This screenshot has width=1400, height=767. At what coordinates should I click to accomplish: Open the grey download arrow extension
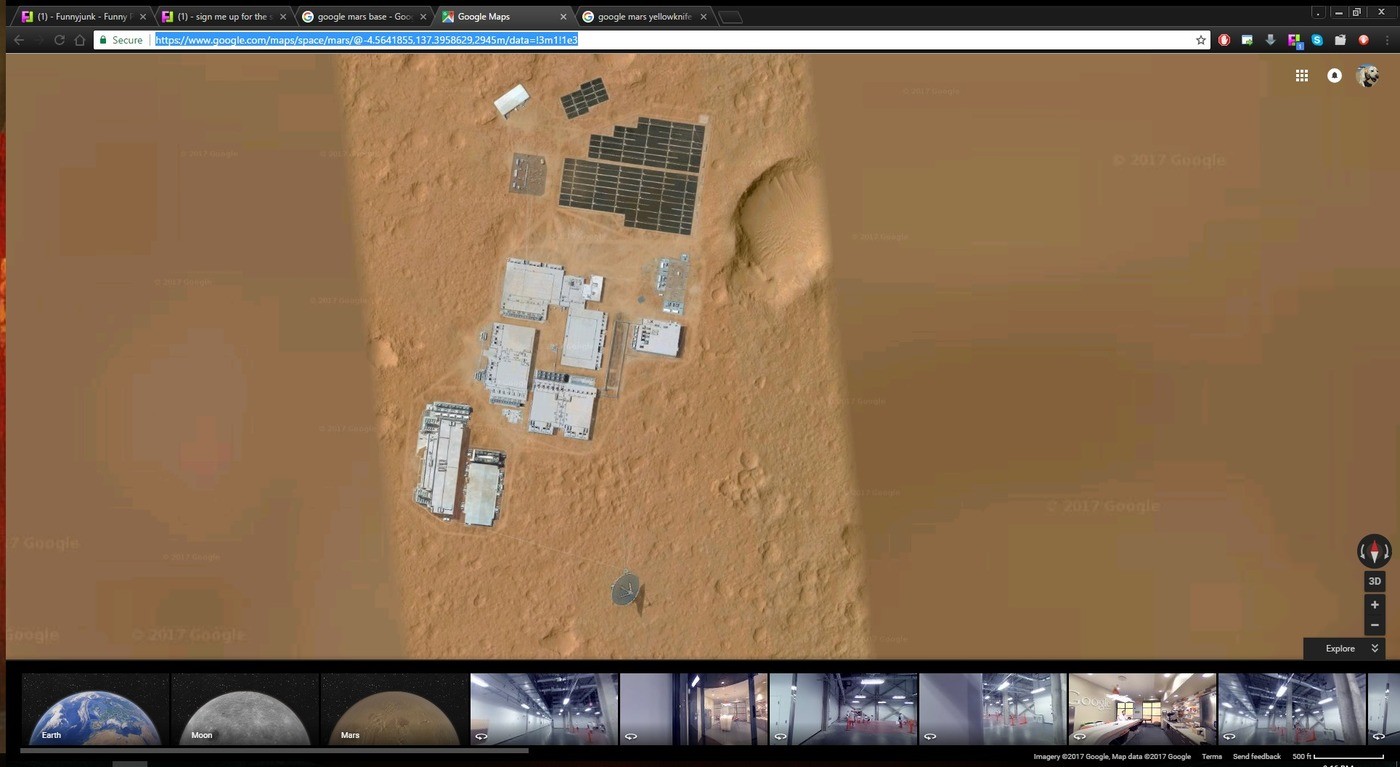pyautogui.click(x=1270, y=40)
